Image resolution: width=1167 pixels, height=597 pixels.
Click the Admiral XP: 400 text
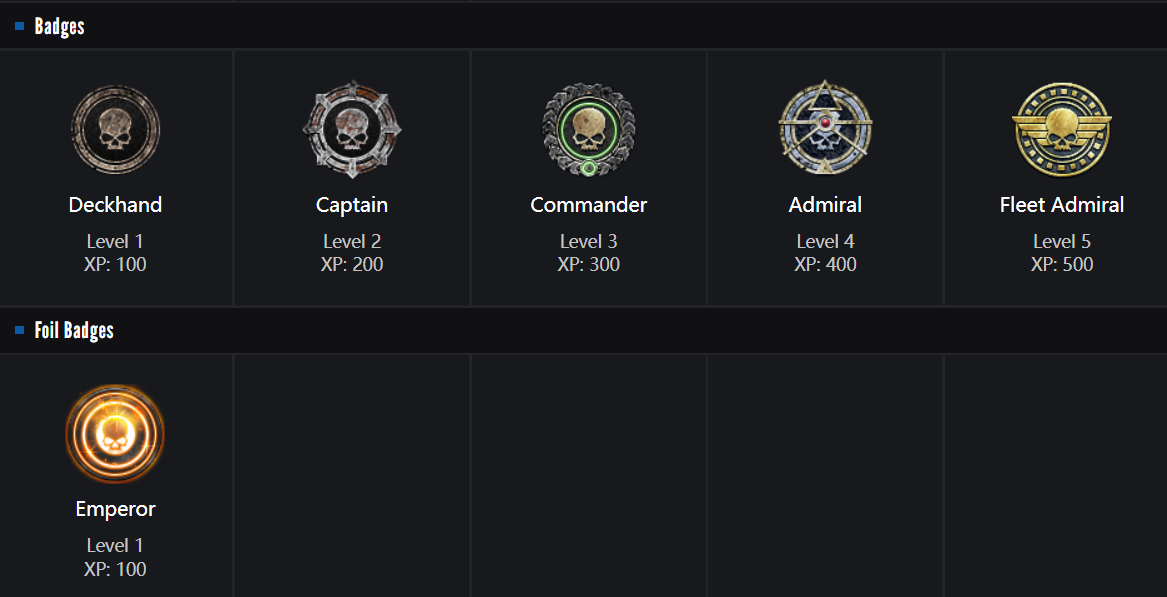click(825, 265)
